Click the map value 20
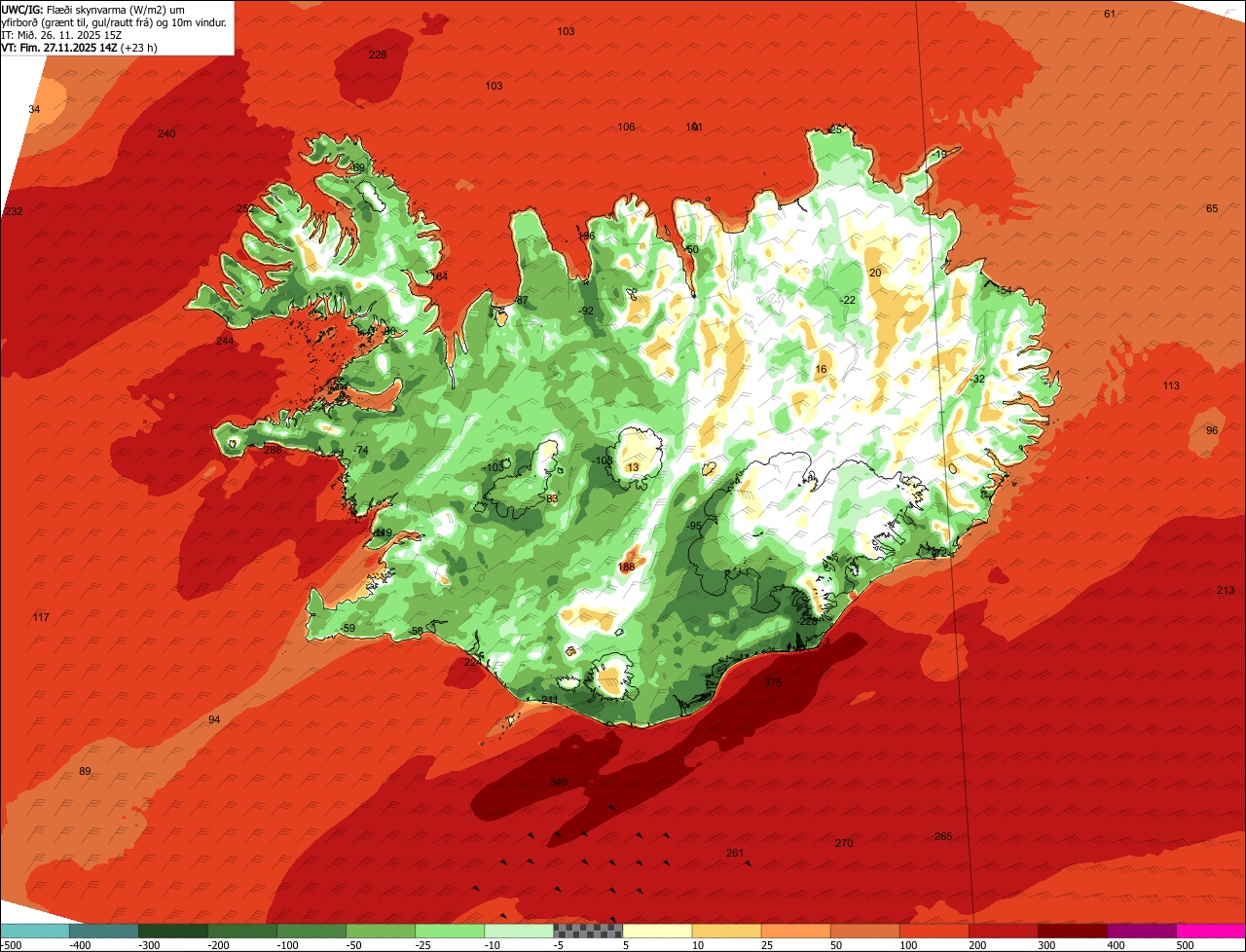 point(875,273)
